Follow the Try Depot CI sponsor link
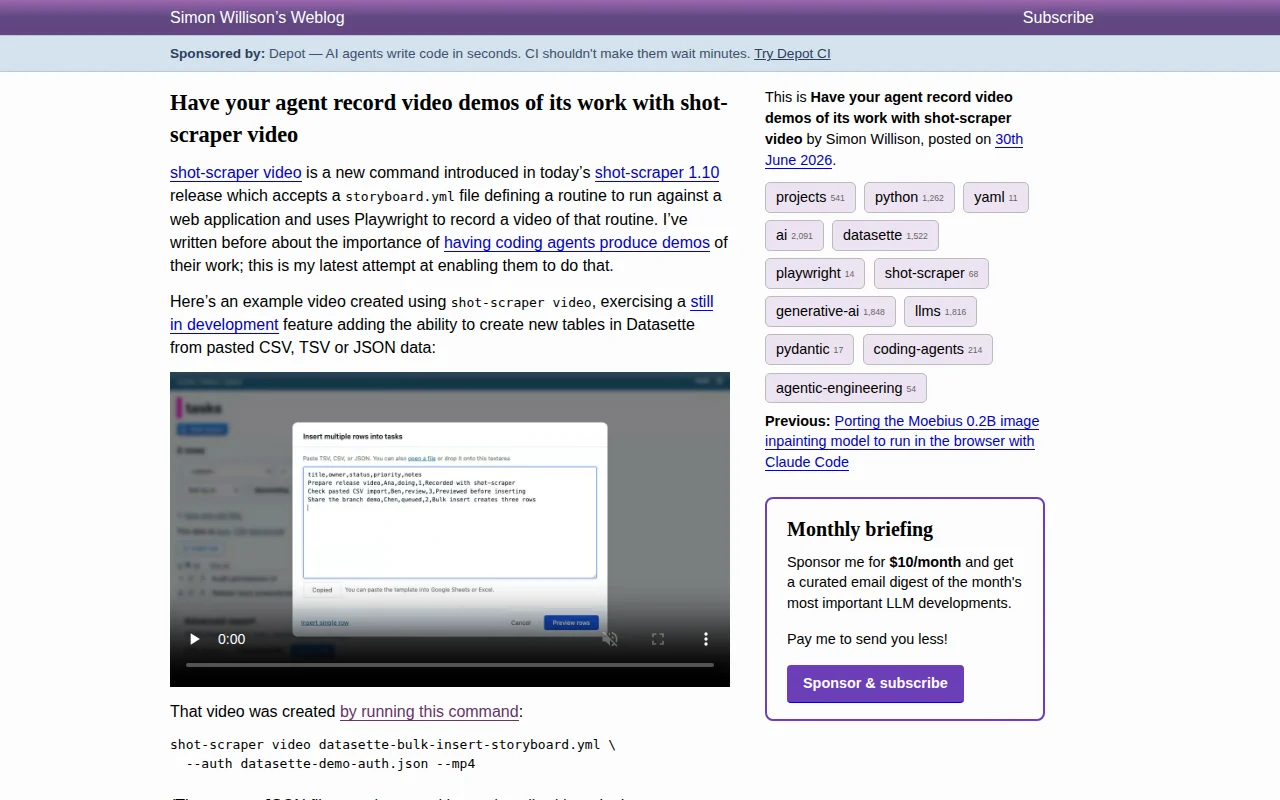 [x=792, y=54]
